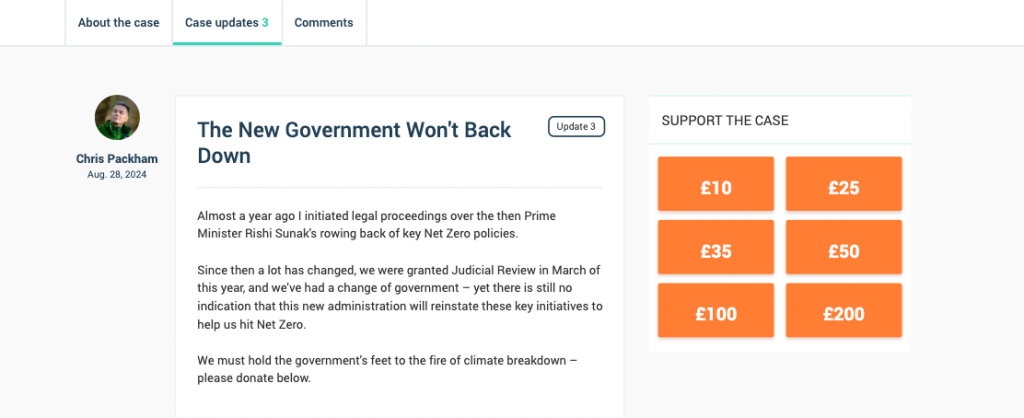Click Chris Packham's profile avatar
Viewport: 1024px width, 418px height.
click(x=117, y=118)
